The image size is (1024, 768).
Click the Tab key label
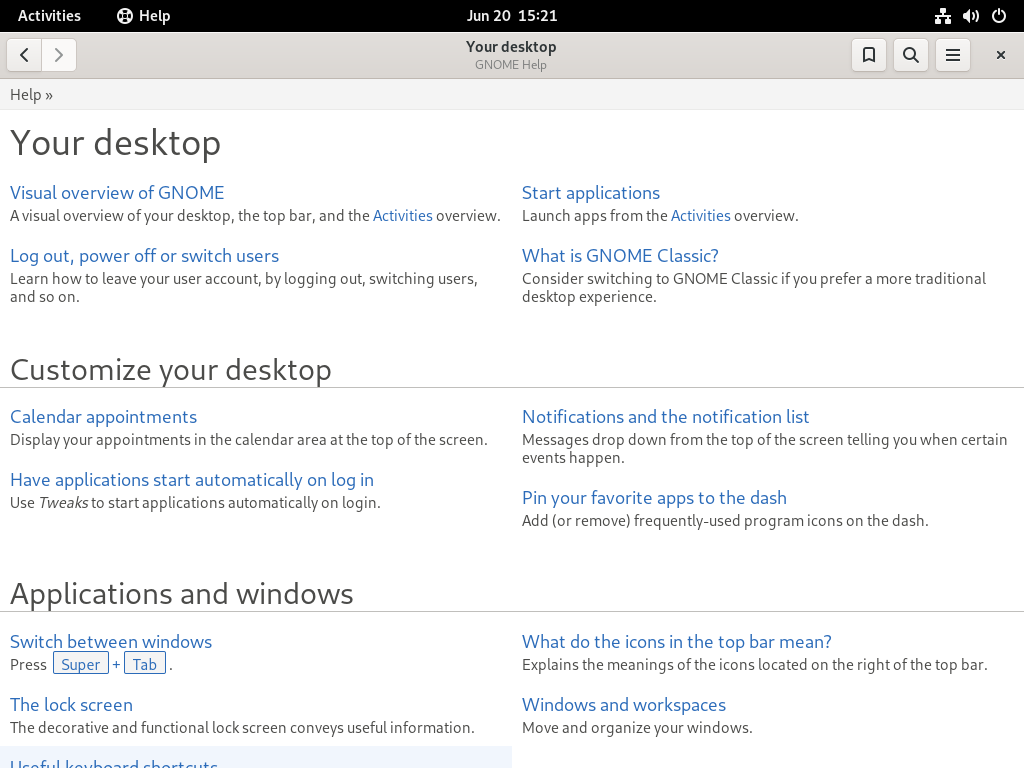[145, 664]
